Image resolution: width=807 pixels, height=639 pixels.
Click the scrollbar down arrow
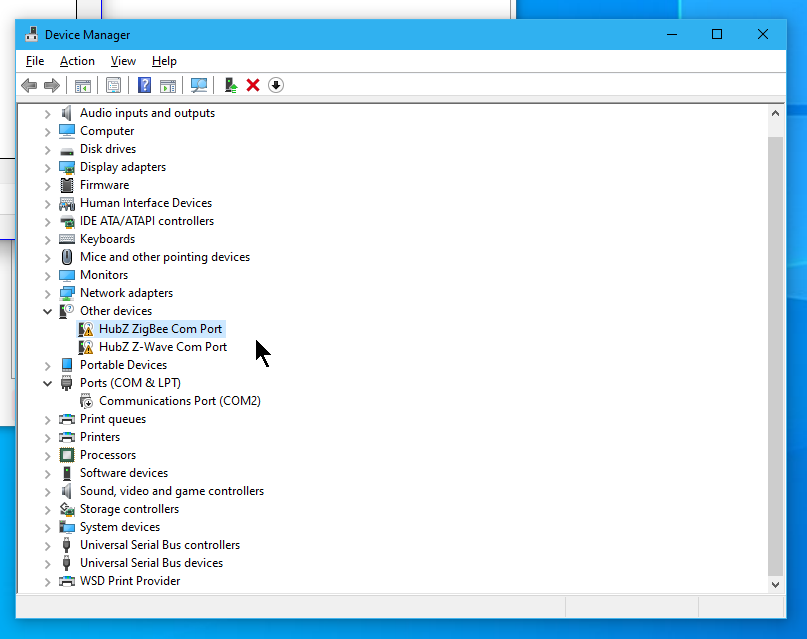[x=776, y=583]
